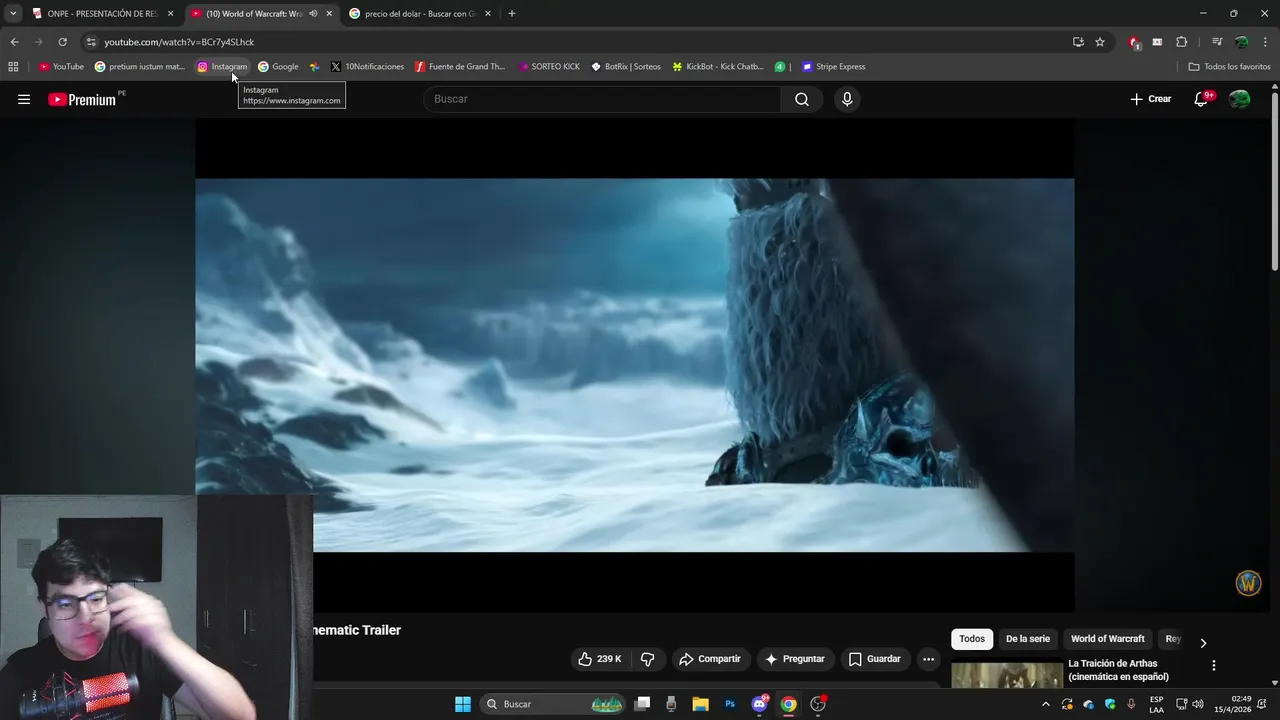Open Discord from the taskbar
The height and width of the screenshot is (720, 1280).
coord(759,704)
